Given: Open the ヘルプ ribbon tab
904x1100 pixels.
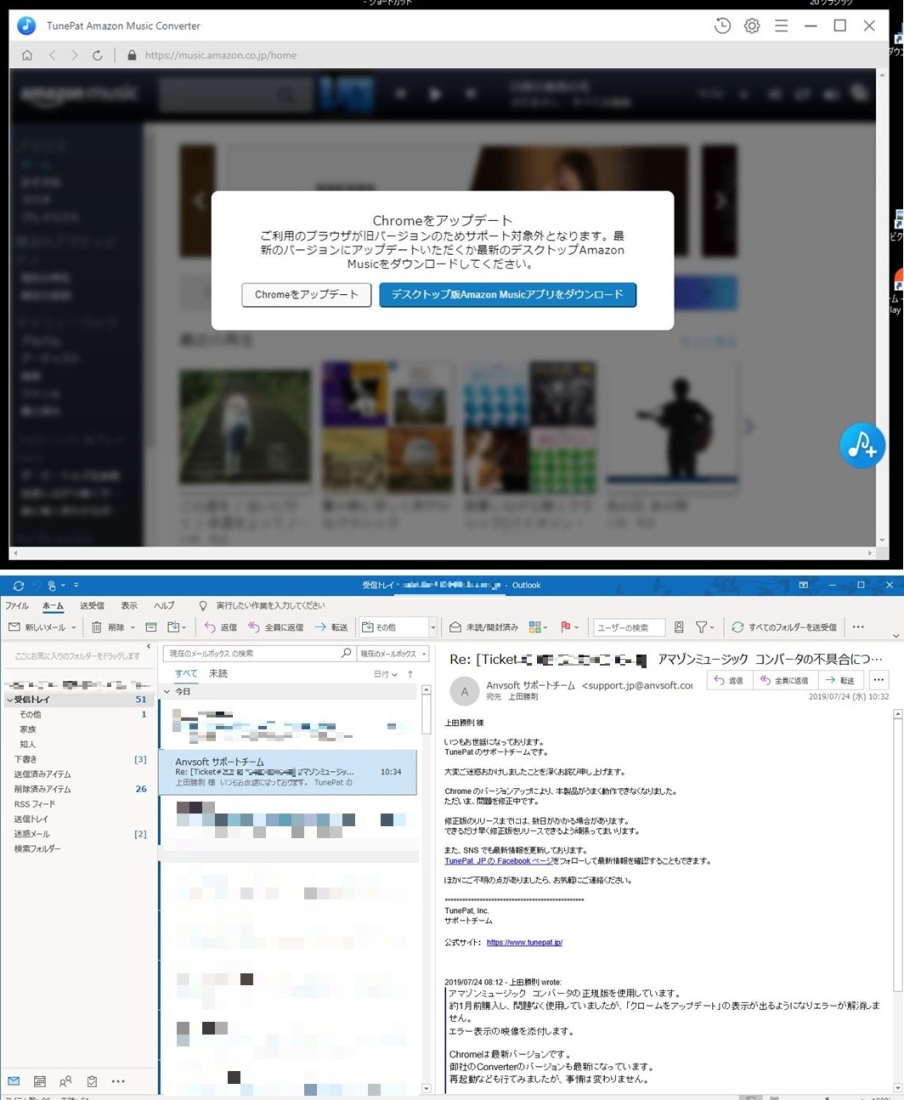Looking at the screenshot, I should 164,605.
